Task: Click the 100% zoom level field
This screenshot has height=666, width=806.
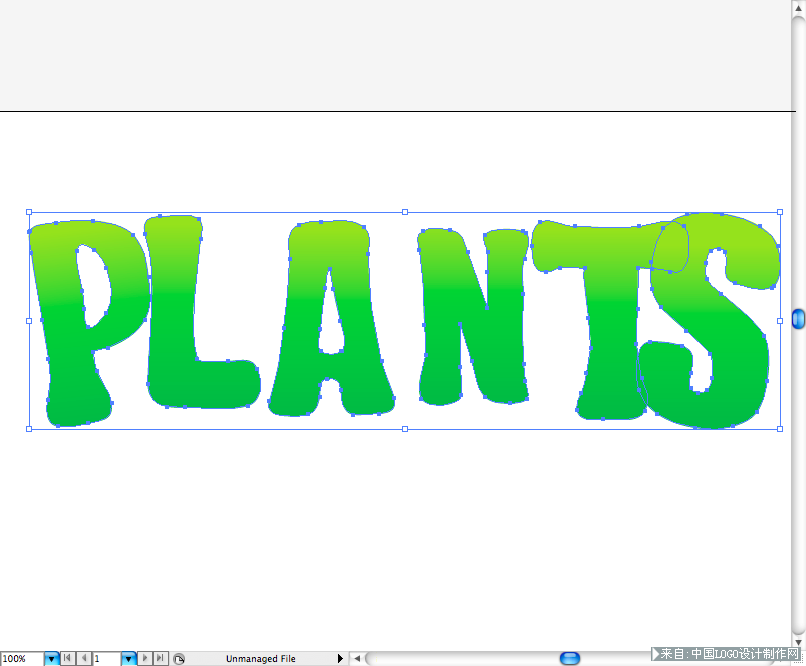Action: pos(22,658)
